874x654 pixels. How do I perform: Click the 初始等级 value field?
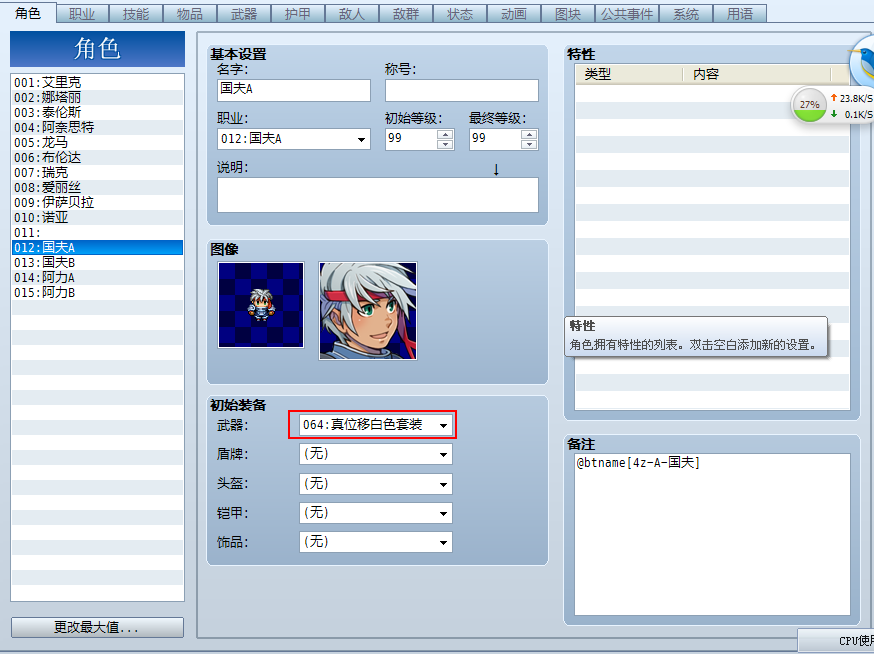pyautogui.click(x=411, y=139)
